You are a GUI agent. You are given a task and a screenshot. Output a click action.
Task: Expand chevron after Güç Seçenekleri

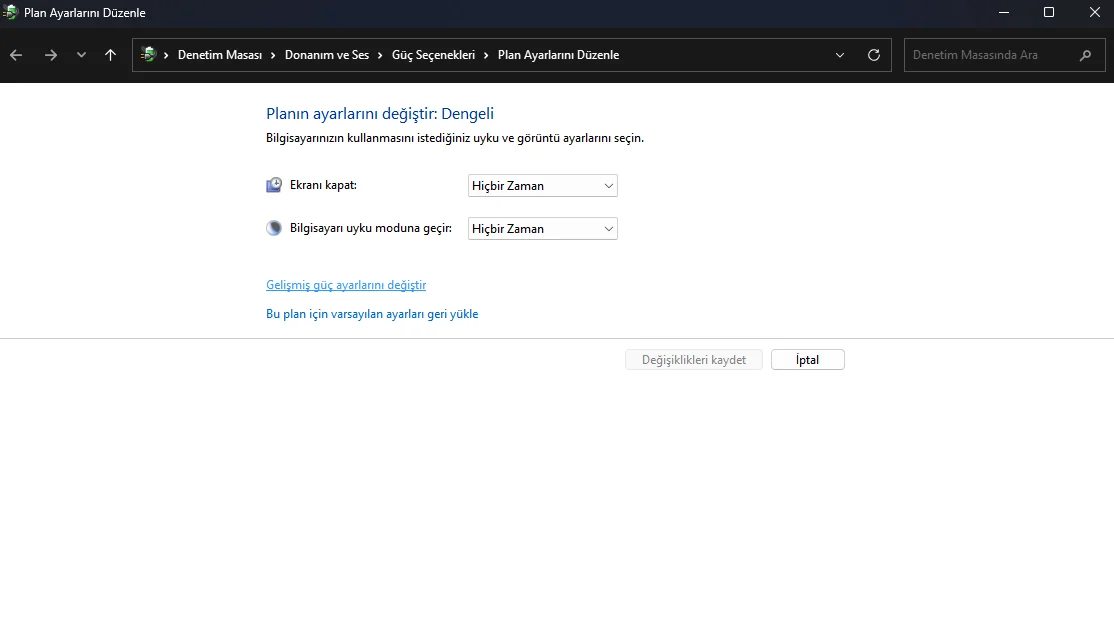pos(486,55)
